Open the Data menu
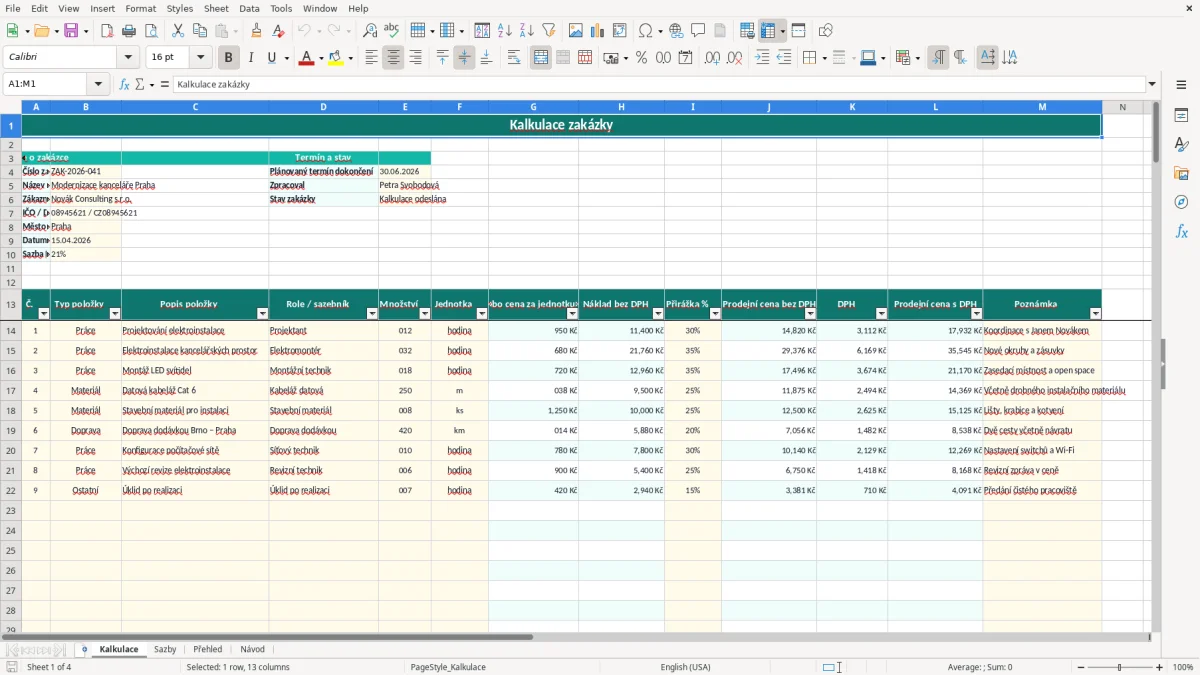Viewport: 1200px width, 675px height. 249,8
